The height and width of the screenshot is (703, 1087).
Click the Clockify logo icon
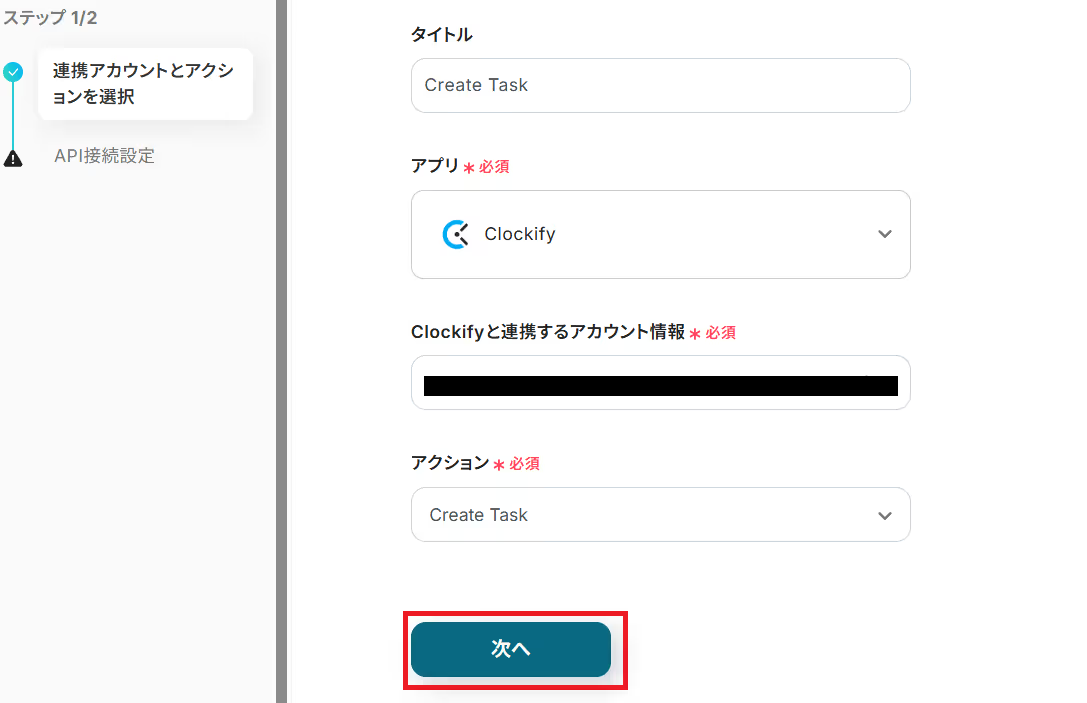point(456,234)
